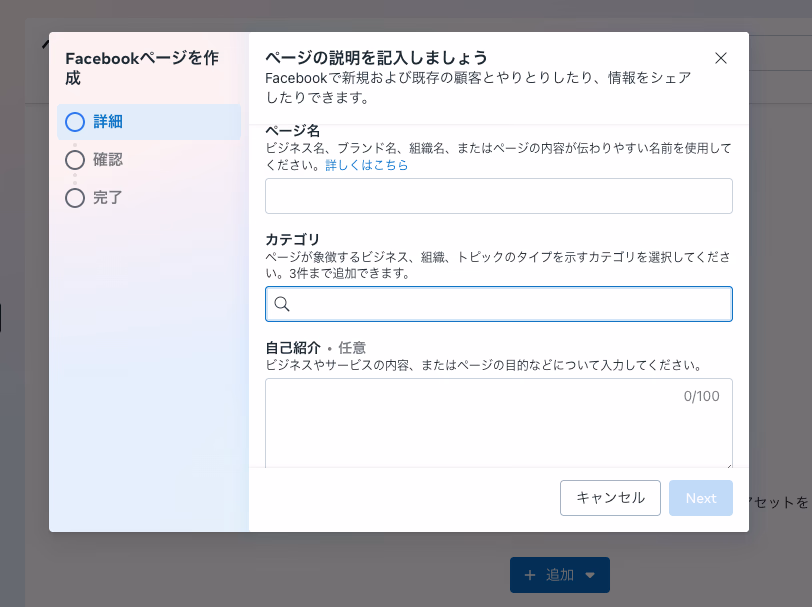Click the カテゴリ search input field

(499, 304)
